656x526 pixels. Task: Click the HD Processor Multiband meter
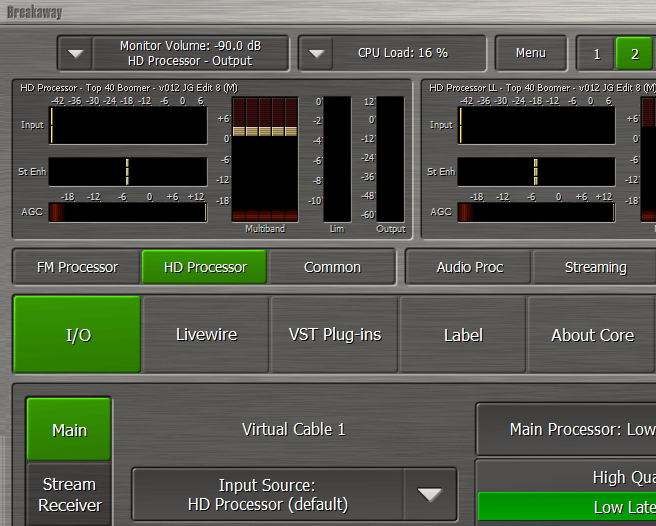(x=265, y=159)
